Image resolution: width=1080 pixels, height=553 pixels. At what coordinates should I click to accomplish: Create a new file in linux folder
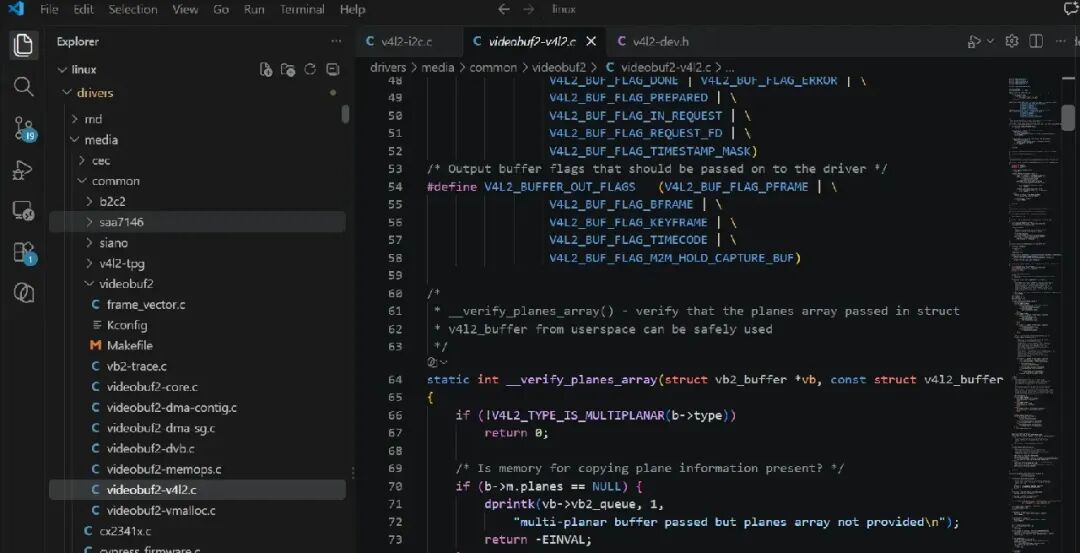pos(266,70)
